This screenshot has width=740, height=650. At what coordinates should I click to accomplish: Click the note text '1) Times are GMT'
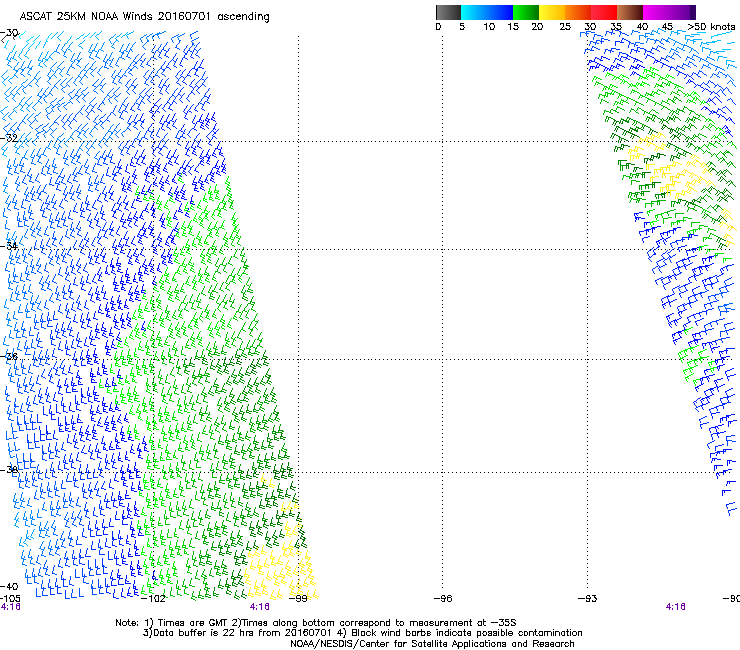point(187,623)
